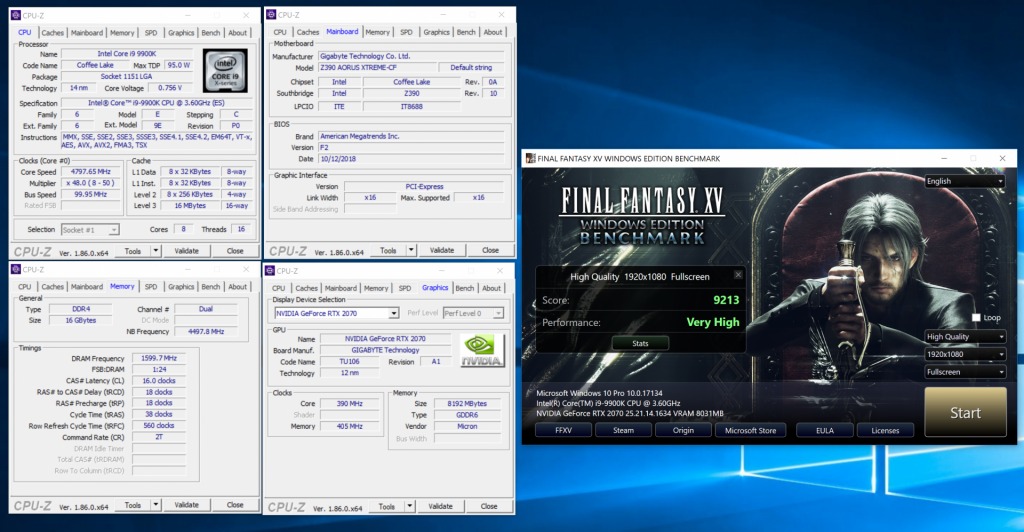
Task: Click the GPU memory size 8192 MBytes value
Action: point(467,403)
